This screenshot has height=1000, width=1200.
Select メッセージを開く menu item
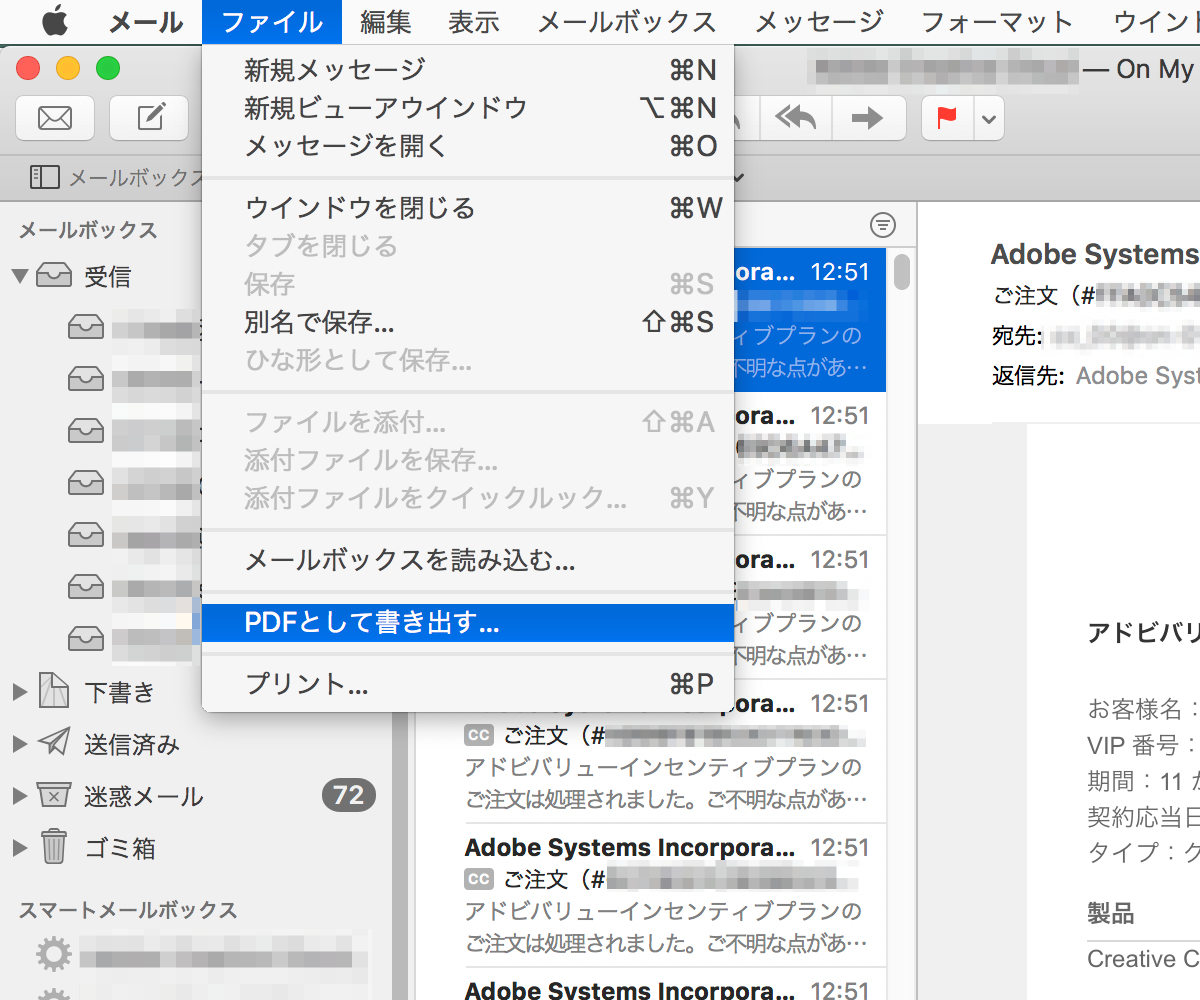pyautogui.click(x=468, y=146)
